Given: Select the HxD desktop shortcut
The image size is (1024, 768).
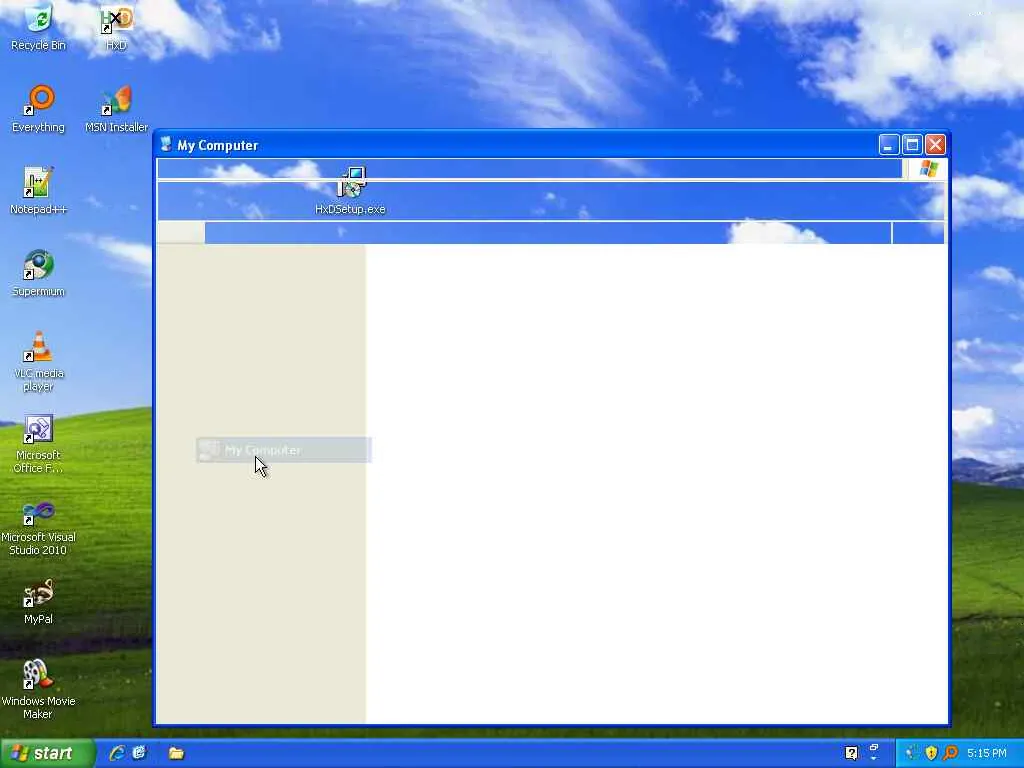Looking at the screenshot, I should tap(117, 27).
